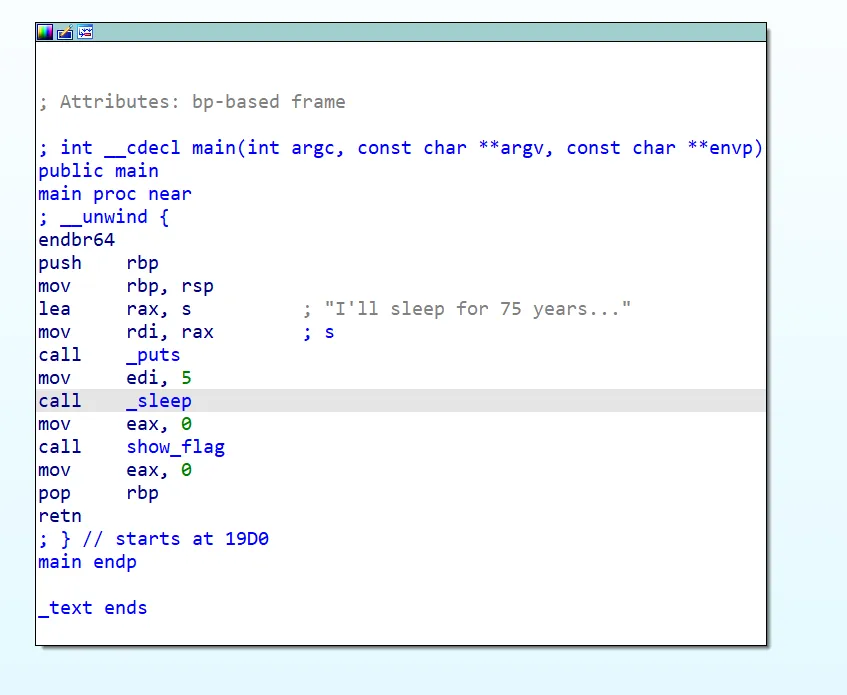The image size is (847, 695).
Task: Select the 'main proc near' line
Action: 114,194
